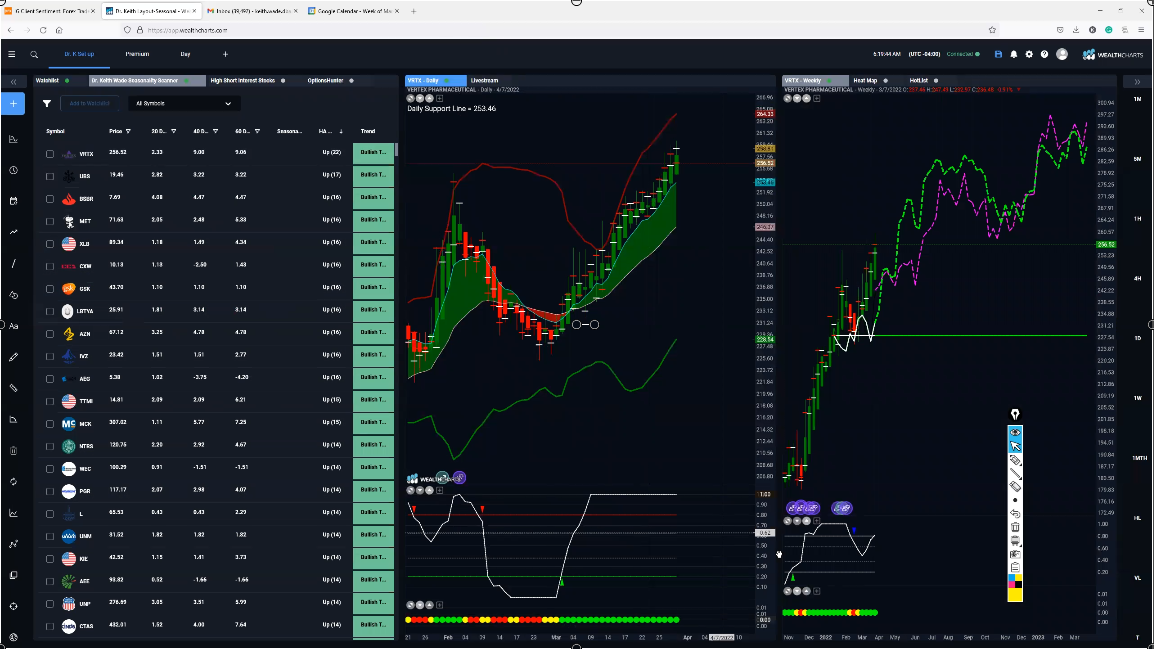Viewport: 1154px width, 649px height.
Task: Open the calendar icon in left sidebar
Action: click(x=13, y=201)
